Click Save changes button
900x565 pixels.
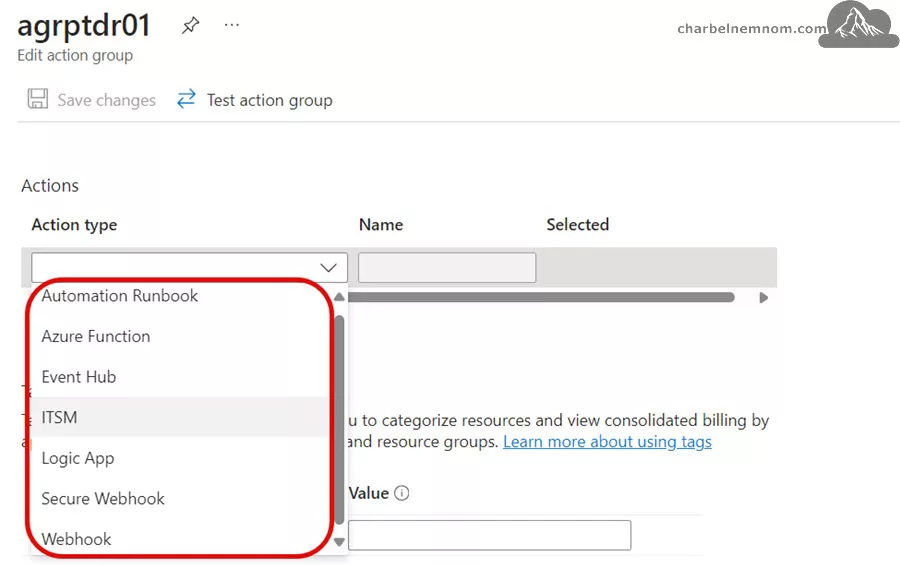click(92, 99)
